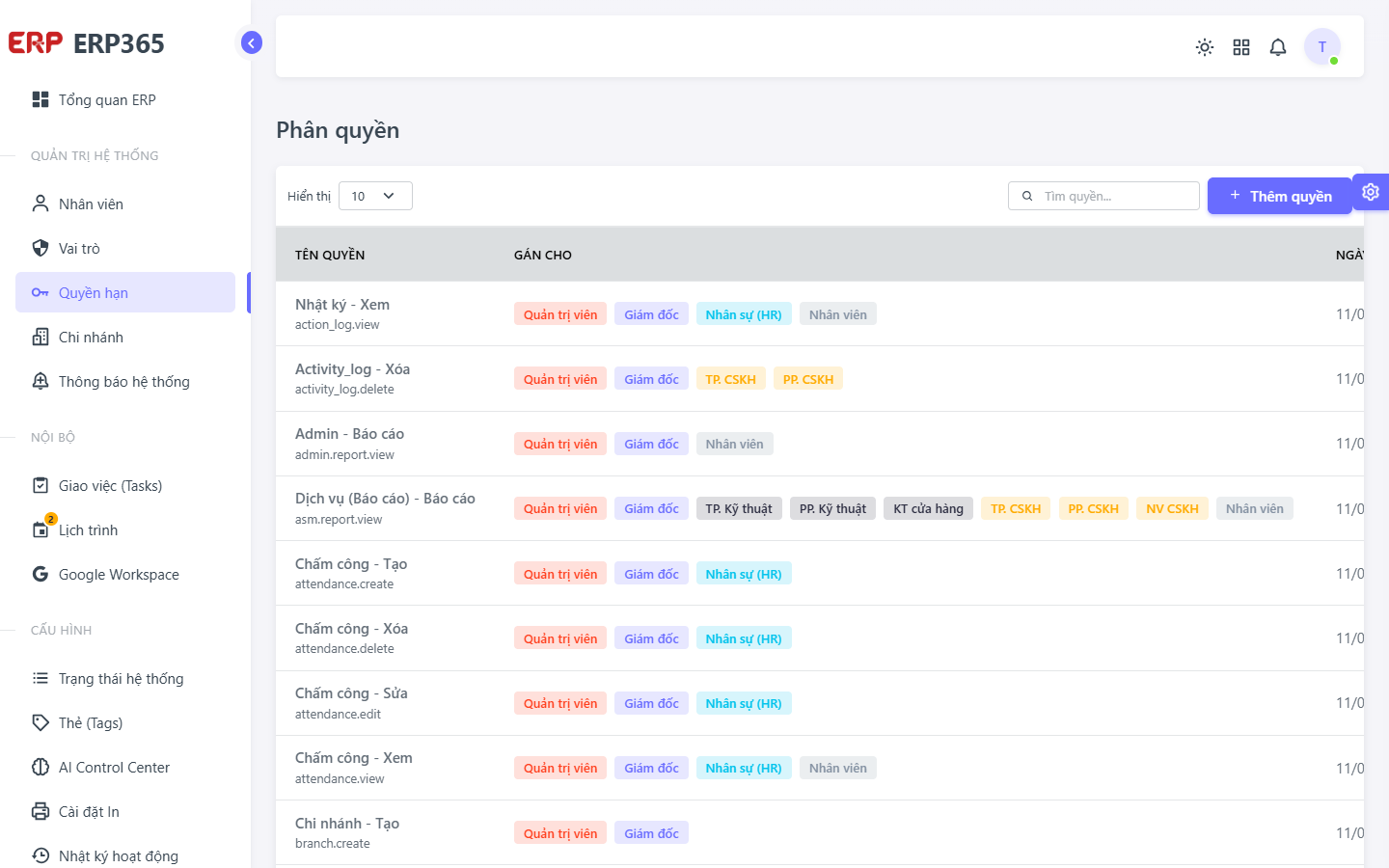Open the notifications bell icon
The height and width of the screenshot is (868, 1389).
pos(1278,47)
